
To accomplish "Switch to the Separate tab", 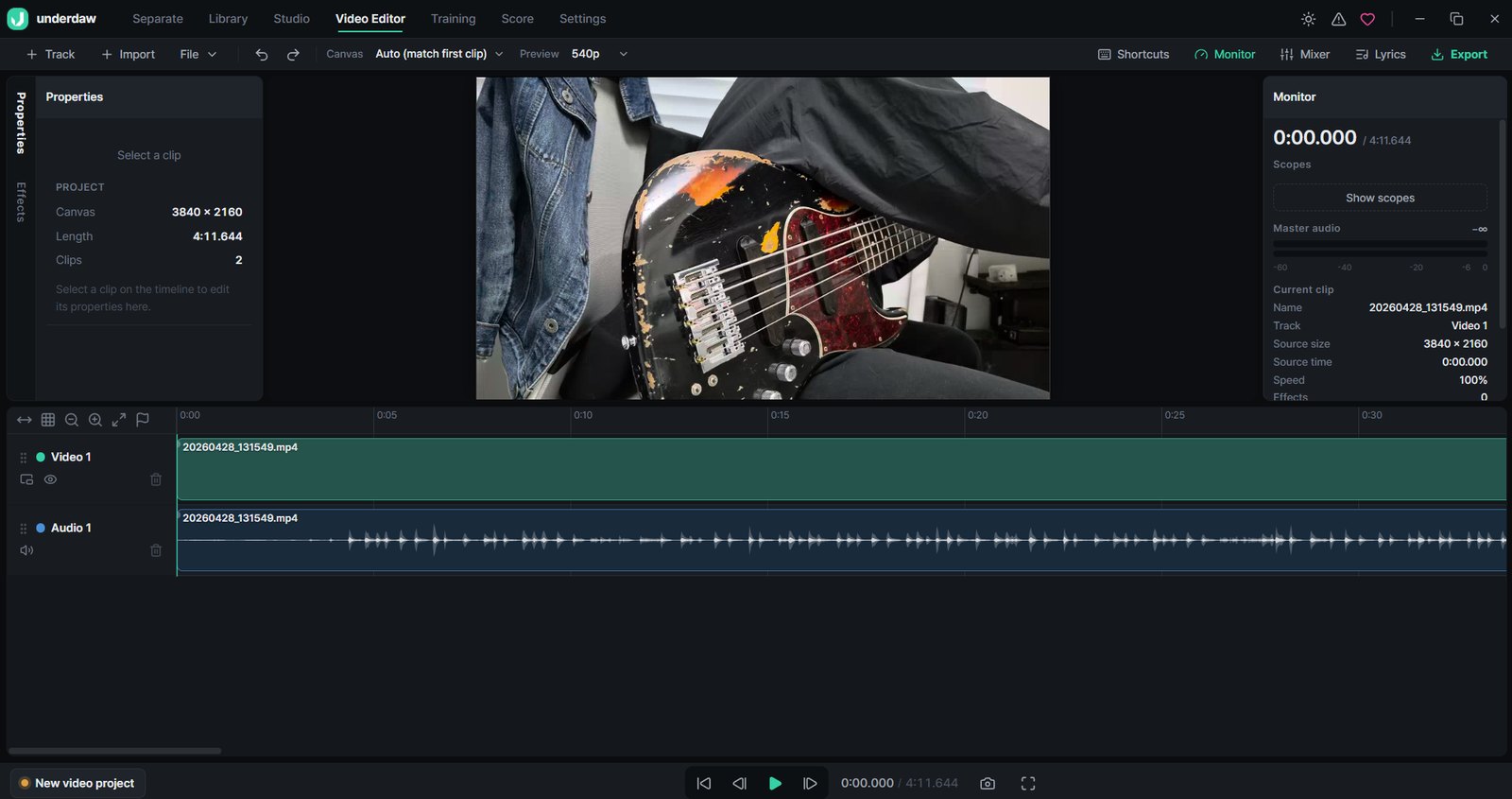I will tap(158, 19).
